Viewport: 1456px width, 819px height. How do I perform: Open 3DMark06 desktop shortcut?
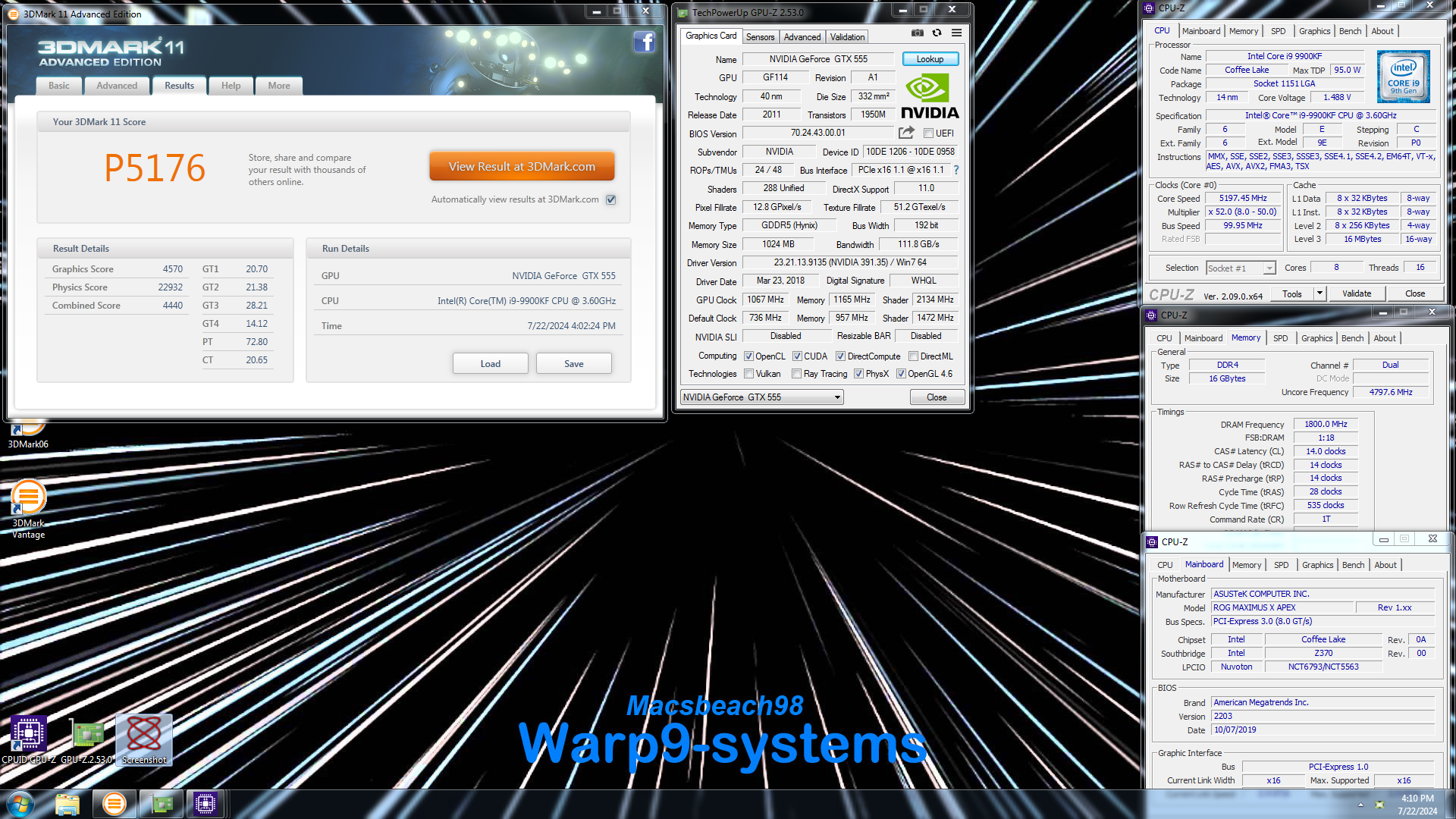pyautogui.click(x=28, y=435)
